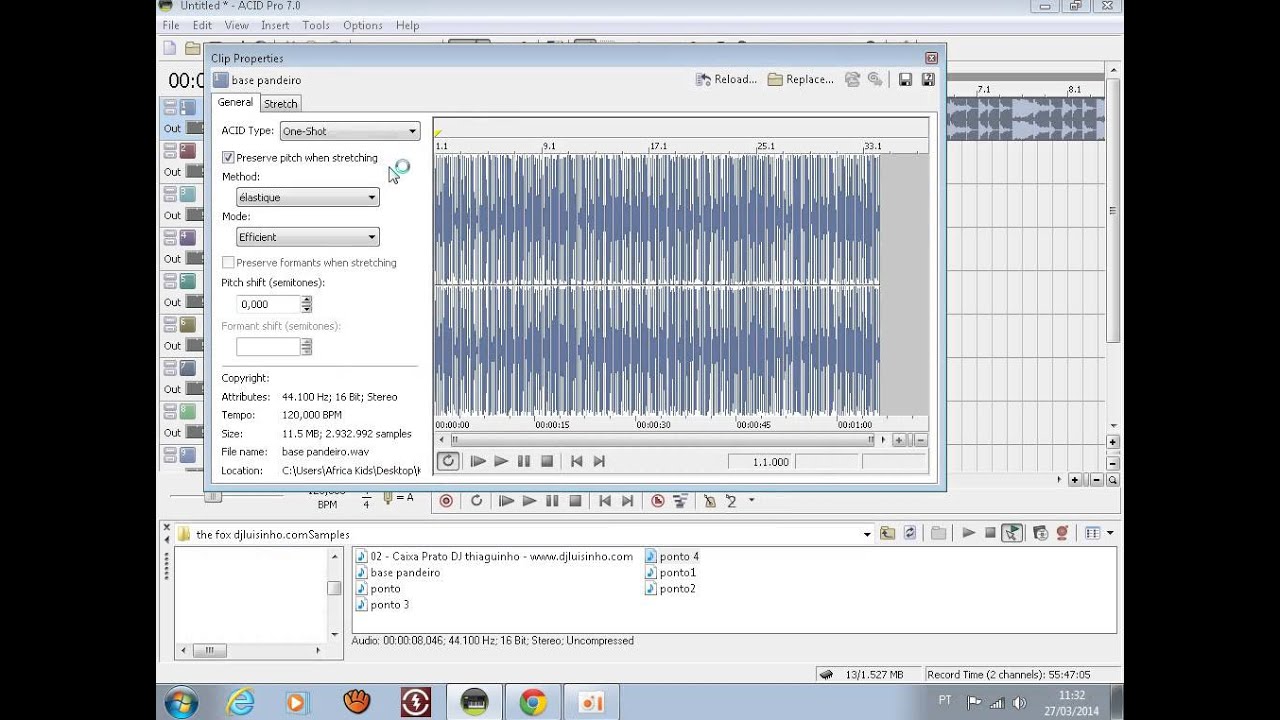Click Play in Clip Properties transport
Screen dimensions: 1280x720
coord(501,461)
